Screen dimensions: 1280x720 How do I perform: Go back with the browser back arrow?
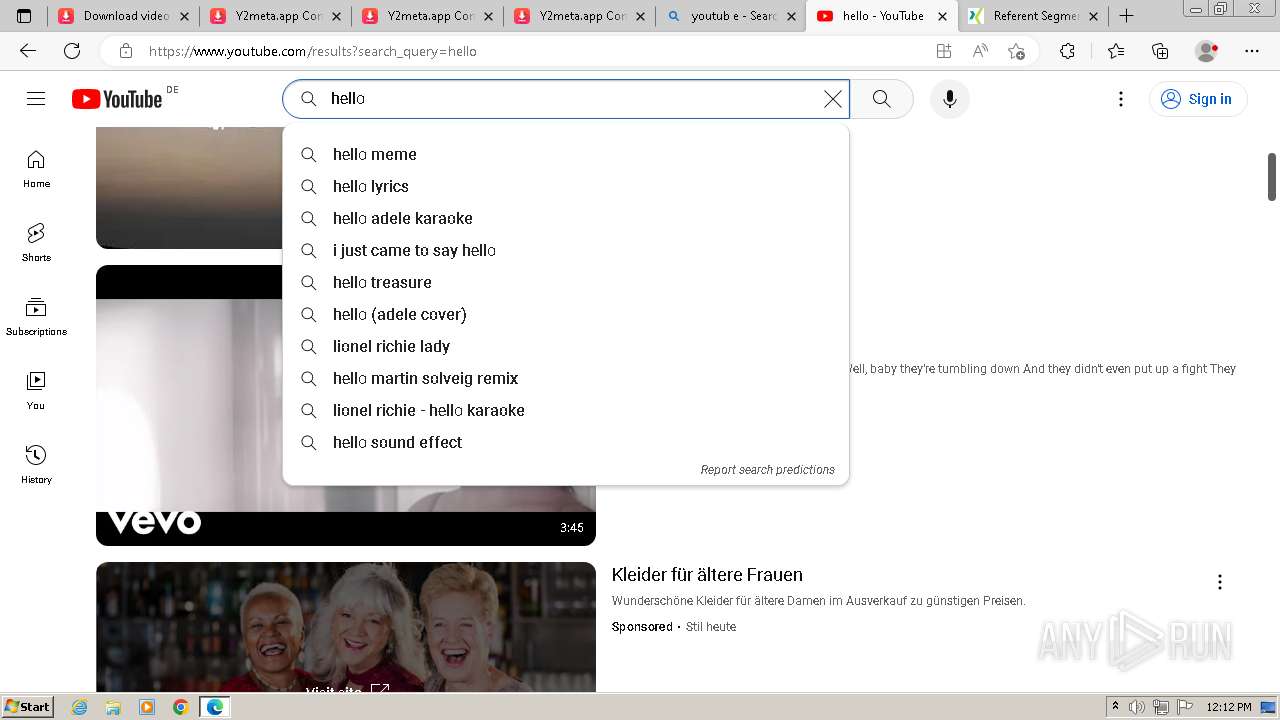coord(27,51)
